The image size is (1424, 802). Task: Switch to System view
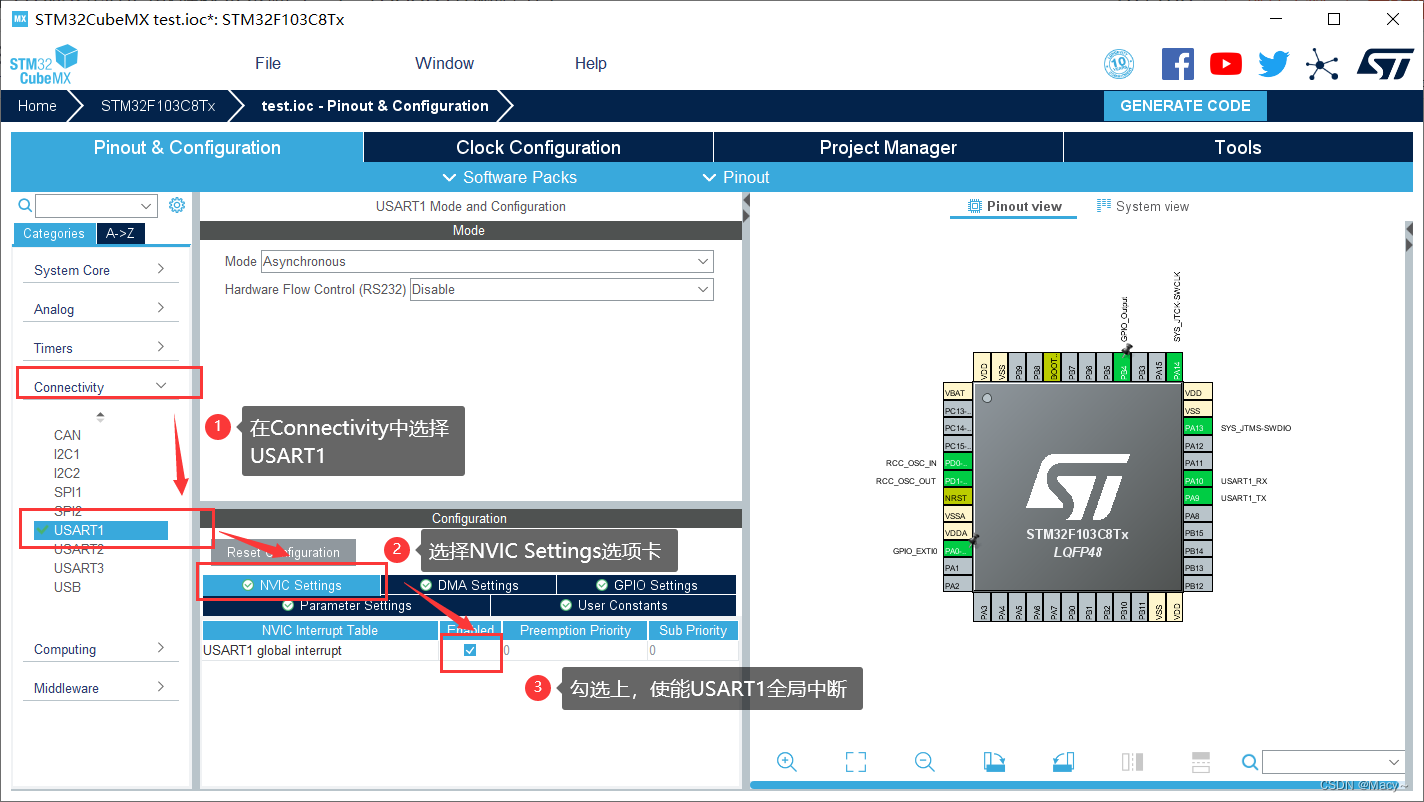1142,206
